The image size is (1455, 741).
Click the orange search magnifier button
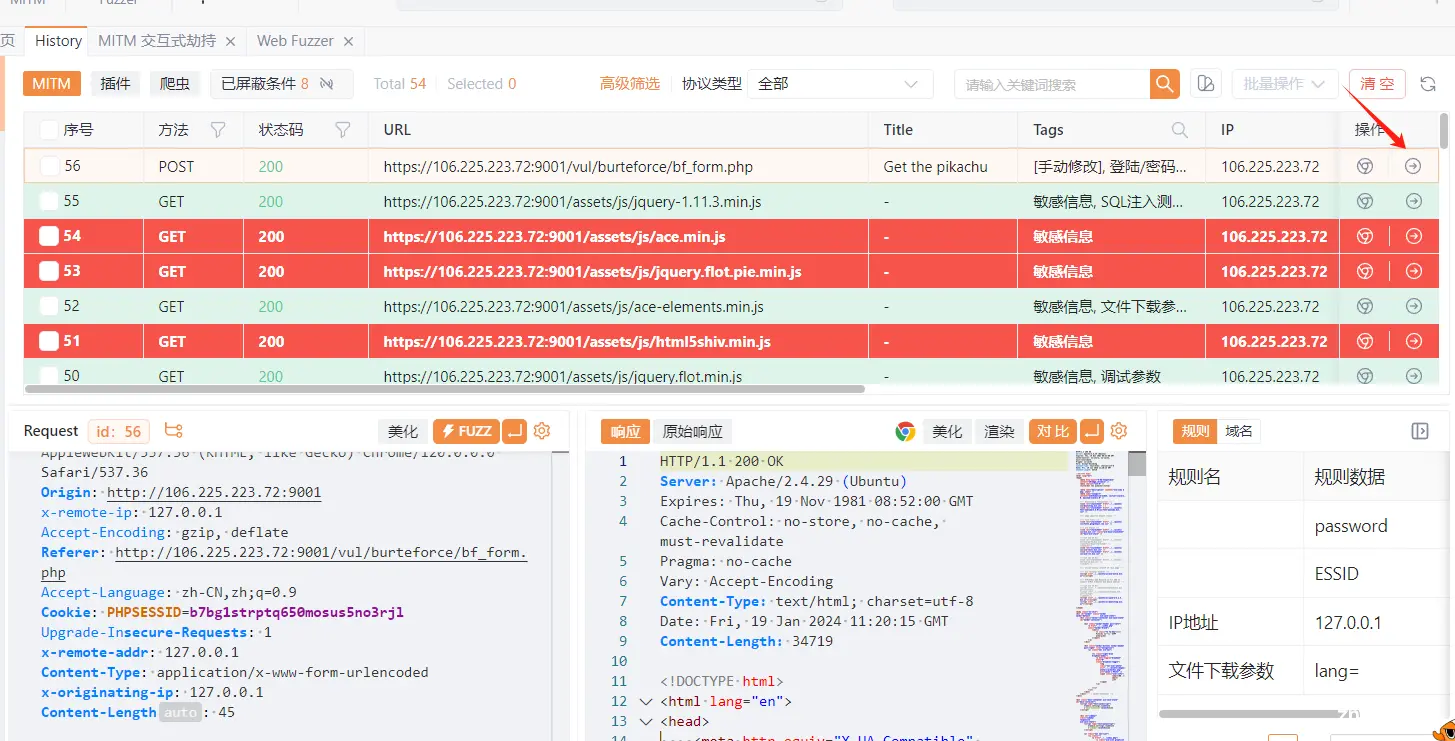click(1164, 84)
